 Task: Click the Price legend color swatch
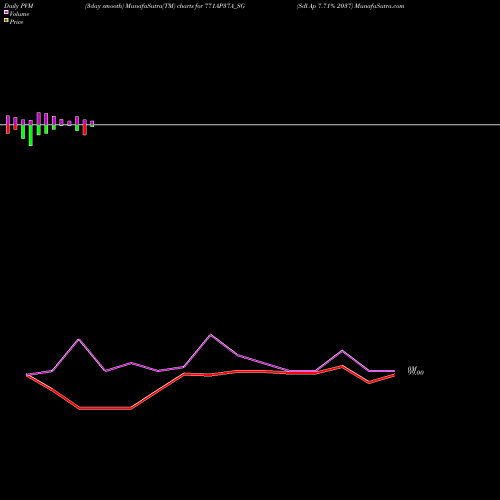[x=6, y=20]
